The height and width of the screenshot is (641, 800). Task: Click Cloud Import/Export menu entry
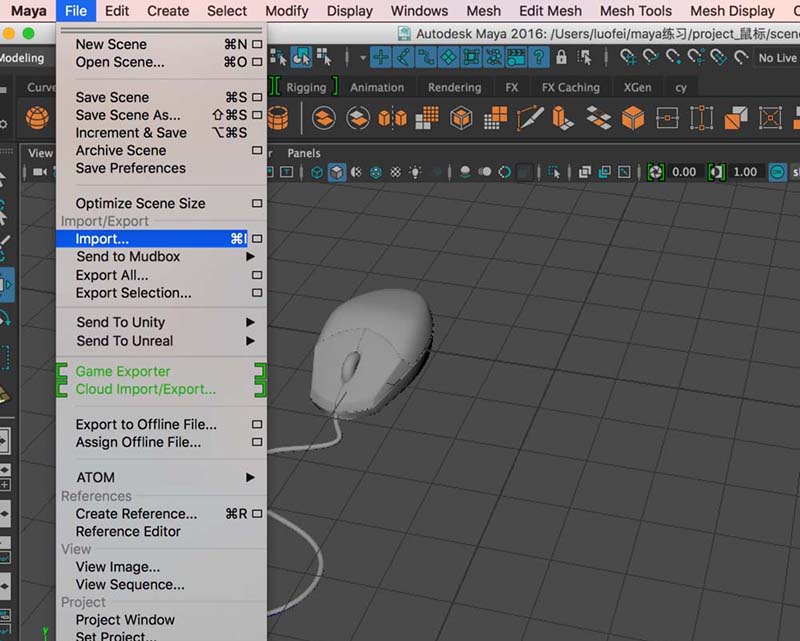click(145, 389)
